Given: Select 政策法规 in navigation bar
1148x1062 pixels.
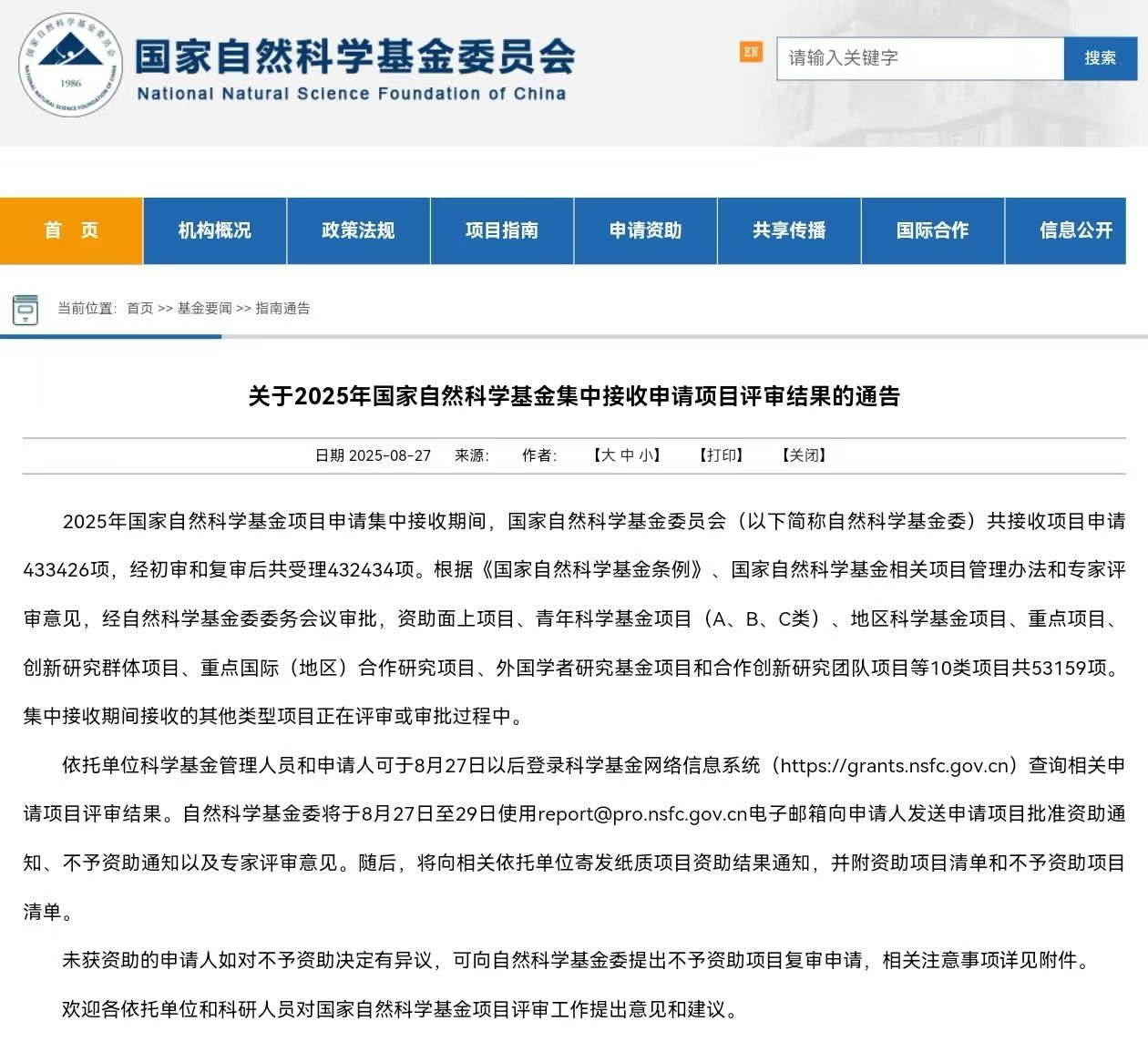Looking at the screenshot, I should point(358,230).
